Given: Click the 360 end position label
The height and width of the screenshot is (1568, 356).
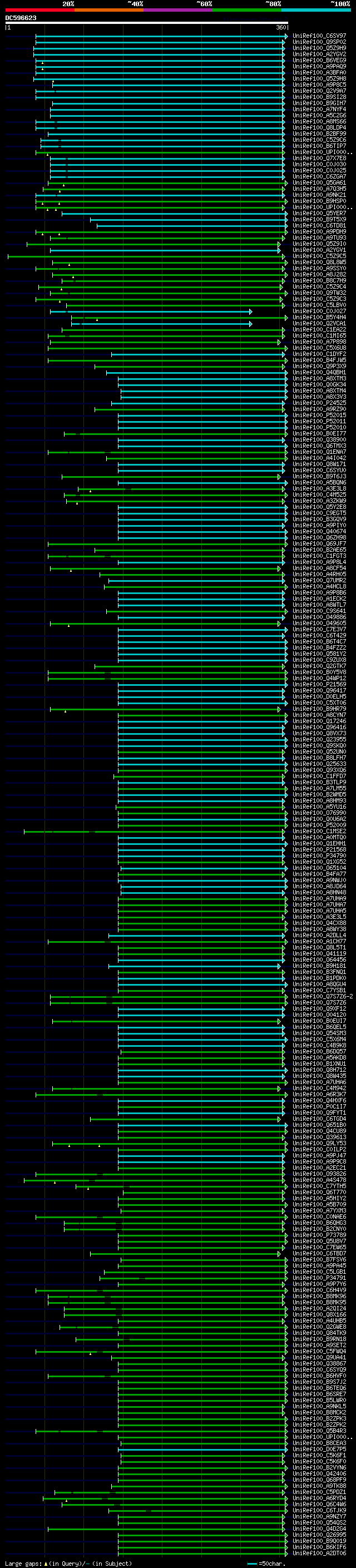Looking at the screenshot, I should click(281, 27).
